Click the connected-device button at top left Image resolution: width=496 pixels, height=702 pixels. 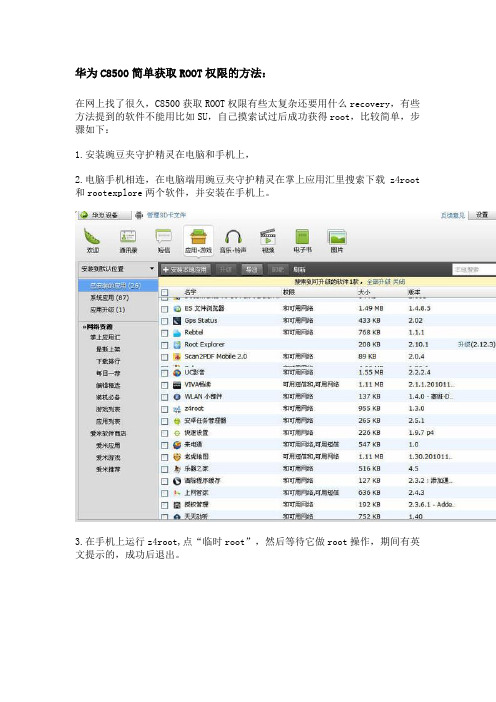pyautogui.click(x=105, y=215)
